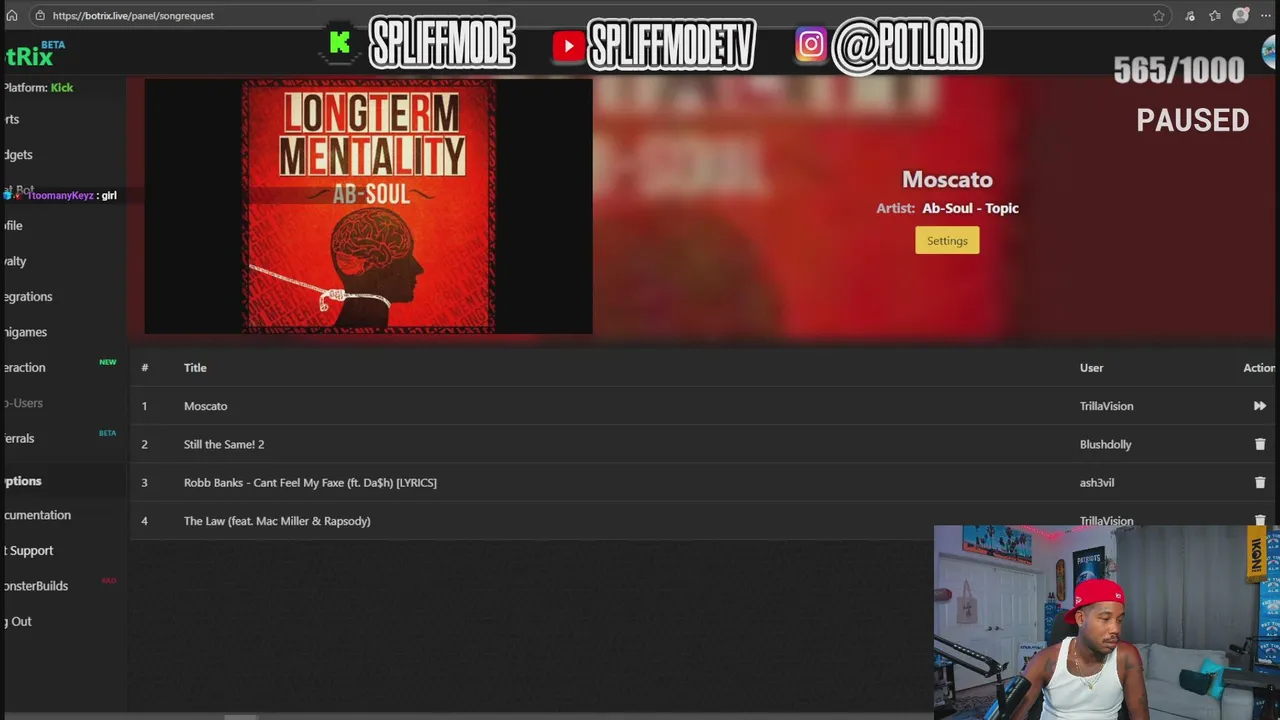Image resolution: width=1280 pixels, height=720 pixels.
Task: Open the browser favorites list icon
Action: pyautogui.click(x=1214, y=15)
